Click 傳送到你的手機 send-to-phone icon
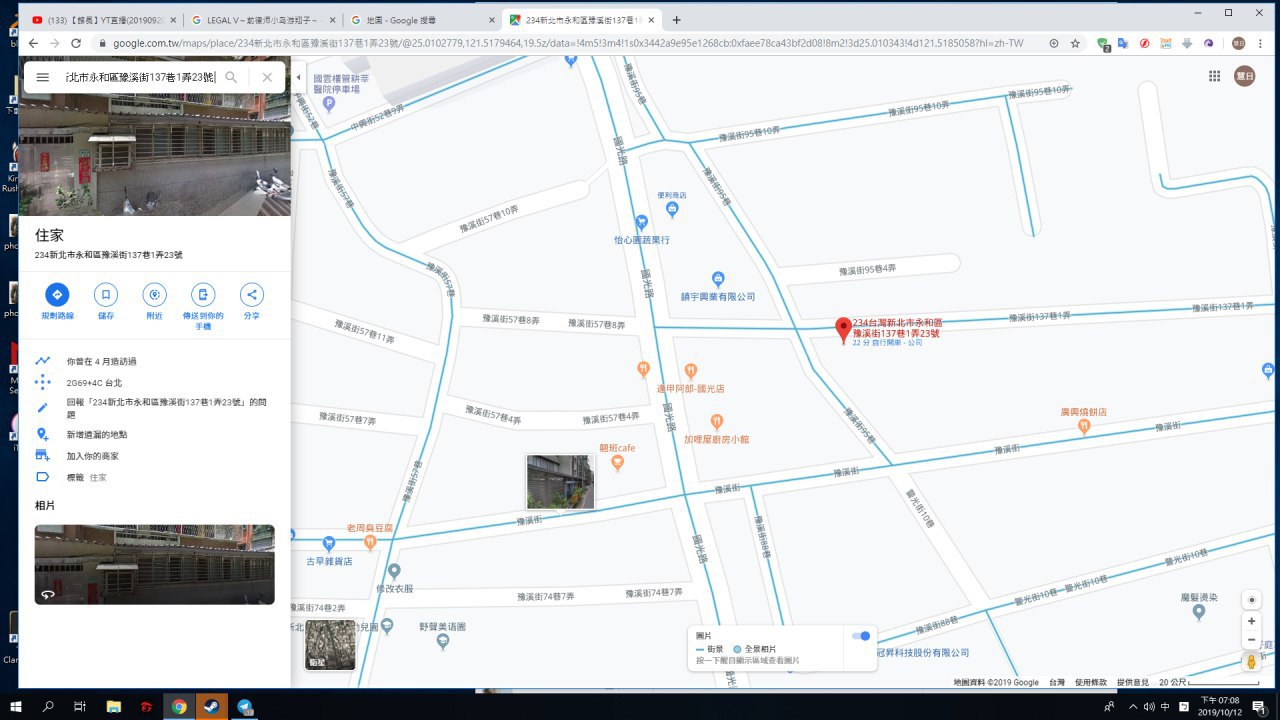 tap(203, 295)
